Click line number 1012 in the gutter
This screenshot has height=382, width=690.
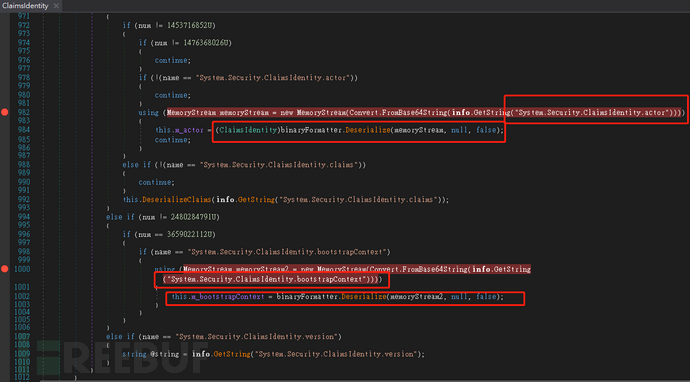[x=22, y=378]
